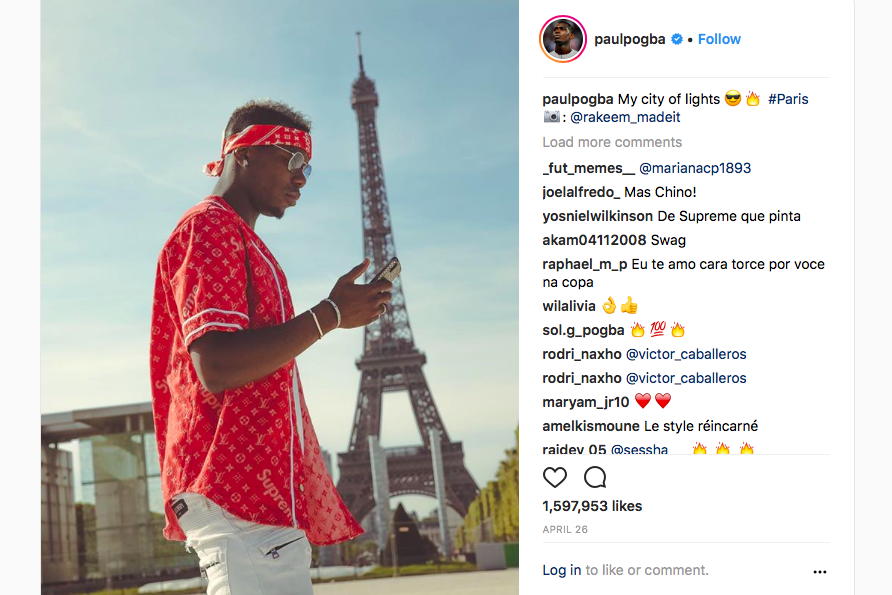Click the paulpogba profile avatar
Viewport: 892px width, 595px height.
pyautogui.click(x=563, y=39)
